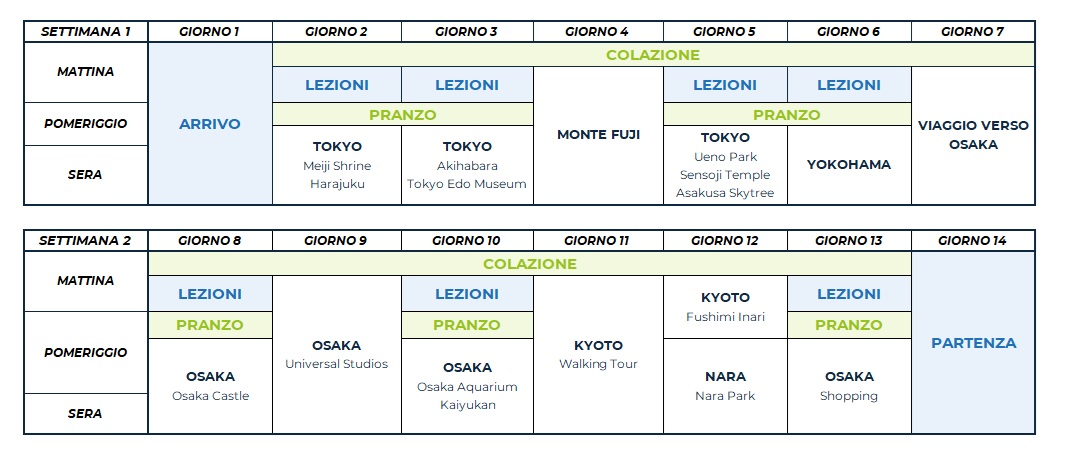Click the LEZIONI cell under Giorno 8
The height and width of the screenshot is (456, 1075).
[x=210, y=294]
